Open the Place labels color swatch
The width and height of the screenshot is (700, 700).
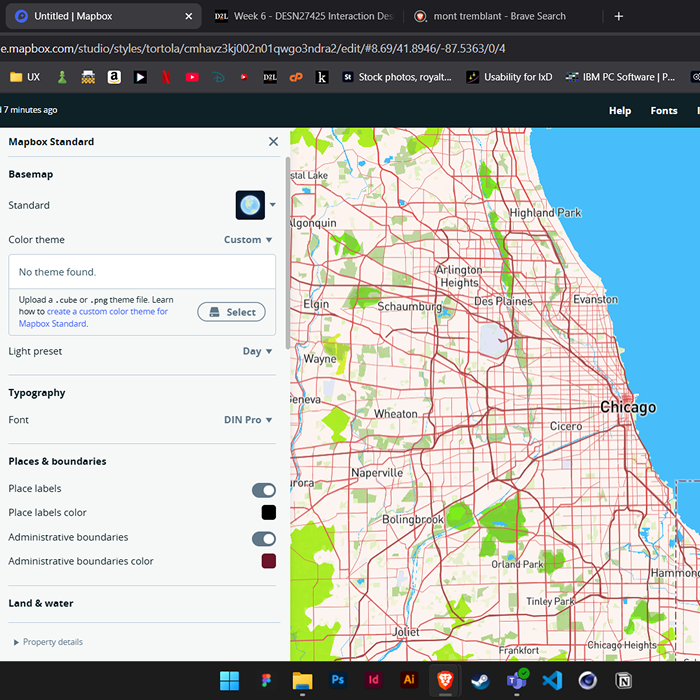tap(269, 512)
